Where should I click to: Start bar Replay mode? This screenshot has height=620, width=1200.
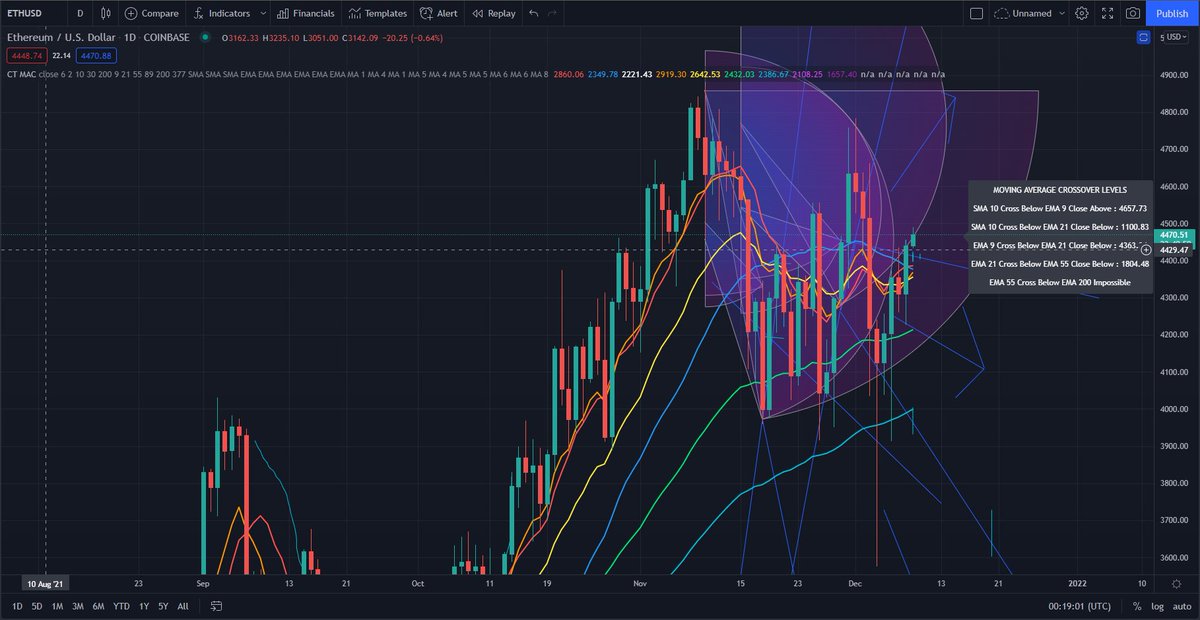[x=477, y=13]
